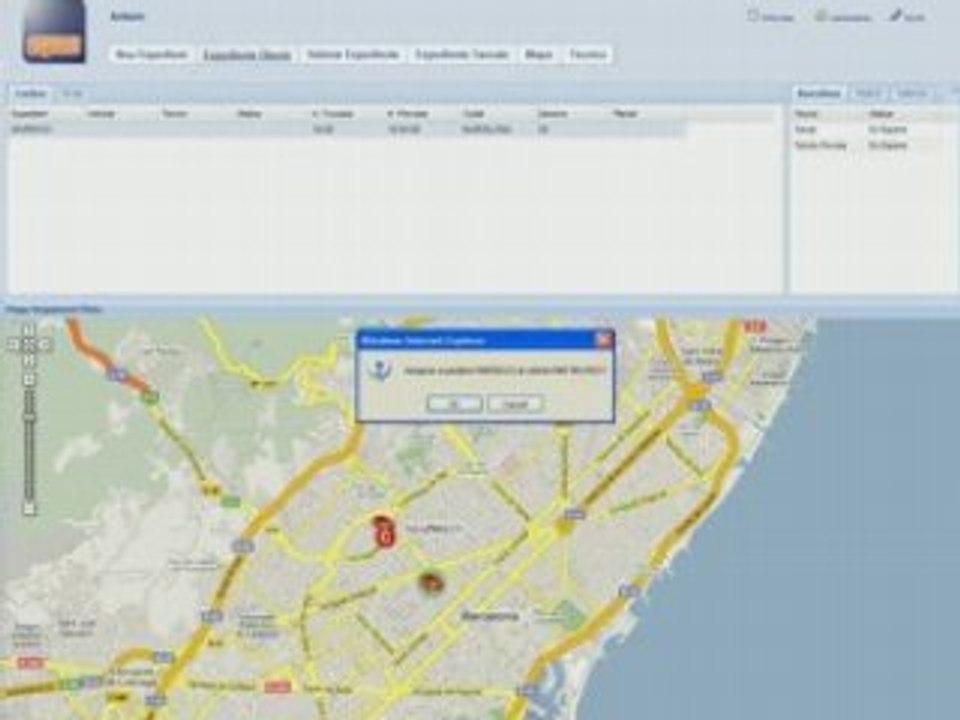Go to the Expedients Tancats menu item

(462, 54)
